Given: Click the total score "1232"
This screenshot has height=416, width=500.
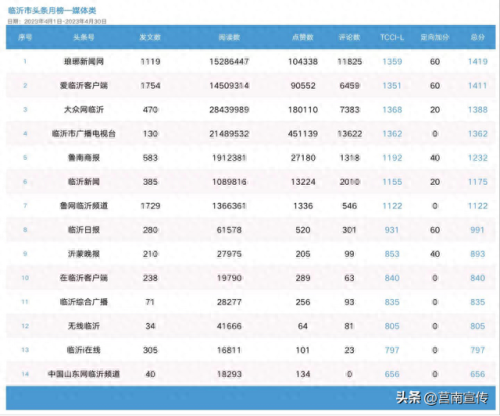Looking at the screenshot, I should tap(478, 158).
